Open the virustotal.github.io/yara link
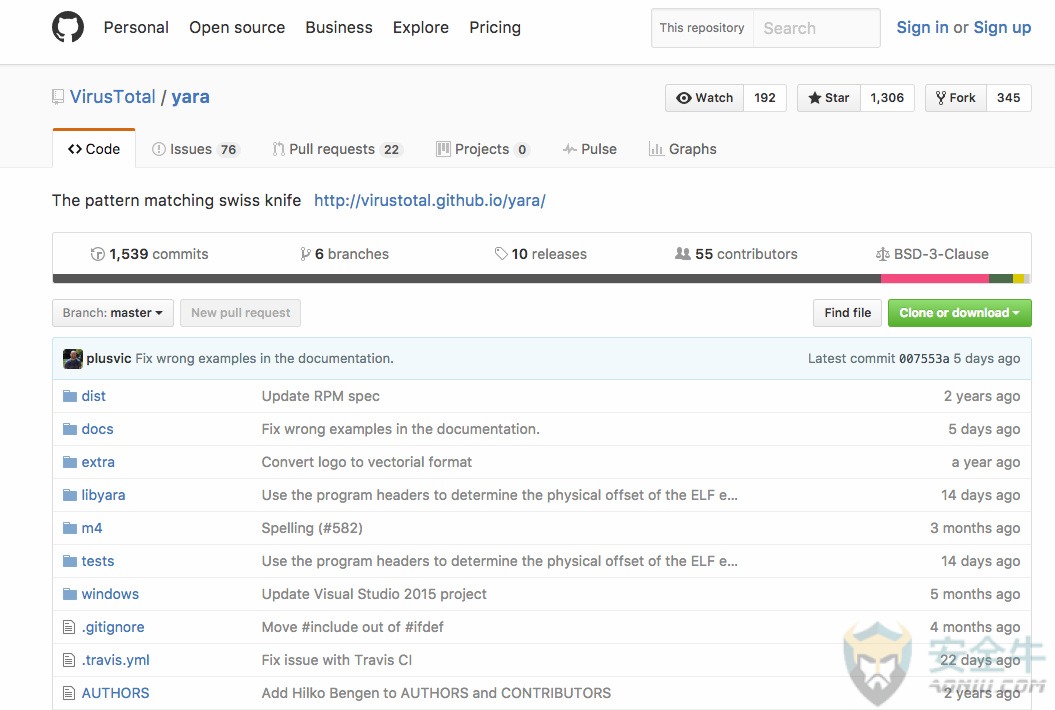The image size is (1055, 710). tap(430, 201)
